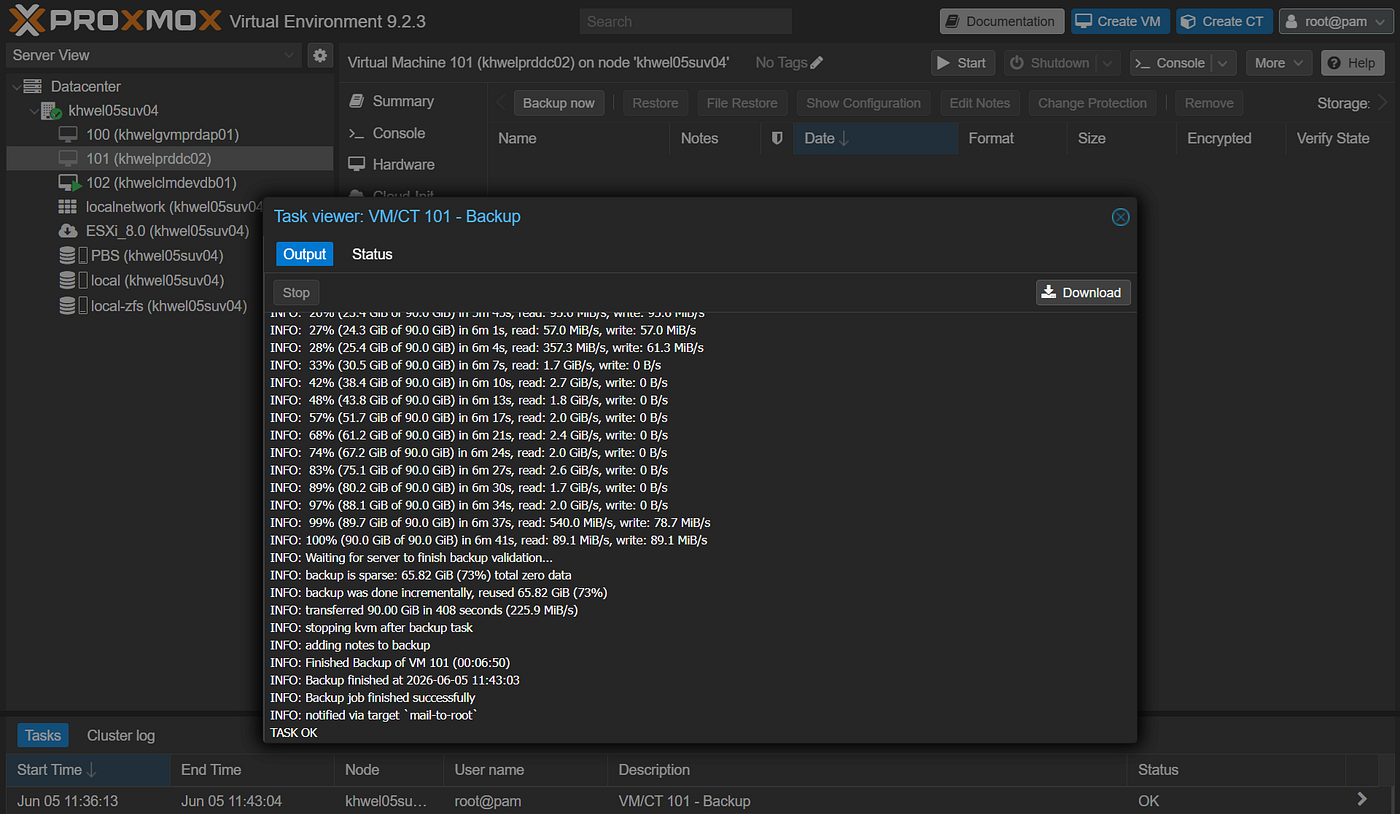This screenshot has width=1400, height=814.
Task: Open the root@pam user menu
Action: (x=1335, y=21)
